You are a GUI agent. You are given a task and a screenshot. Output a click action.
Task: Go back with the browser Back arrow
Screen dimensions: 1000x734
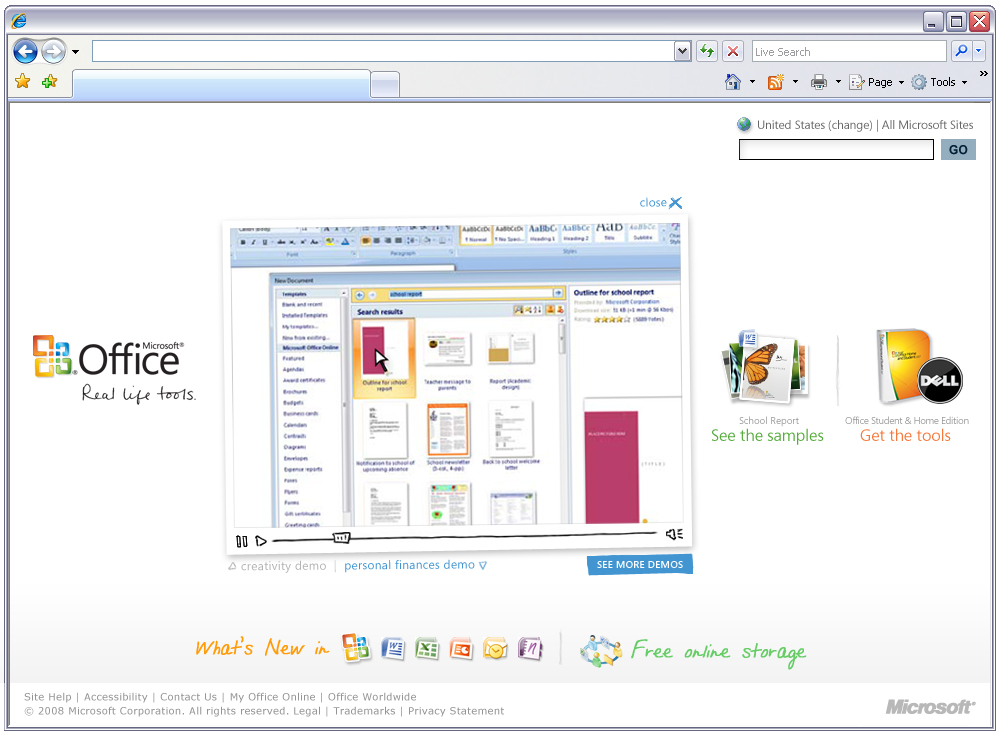pos(25,52)
